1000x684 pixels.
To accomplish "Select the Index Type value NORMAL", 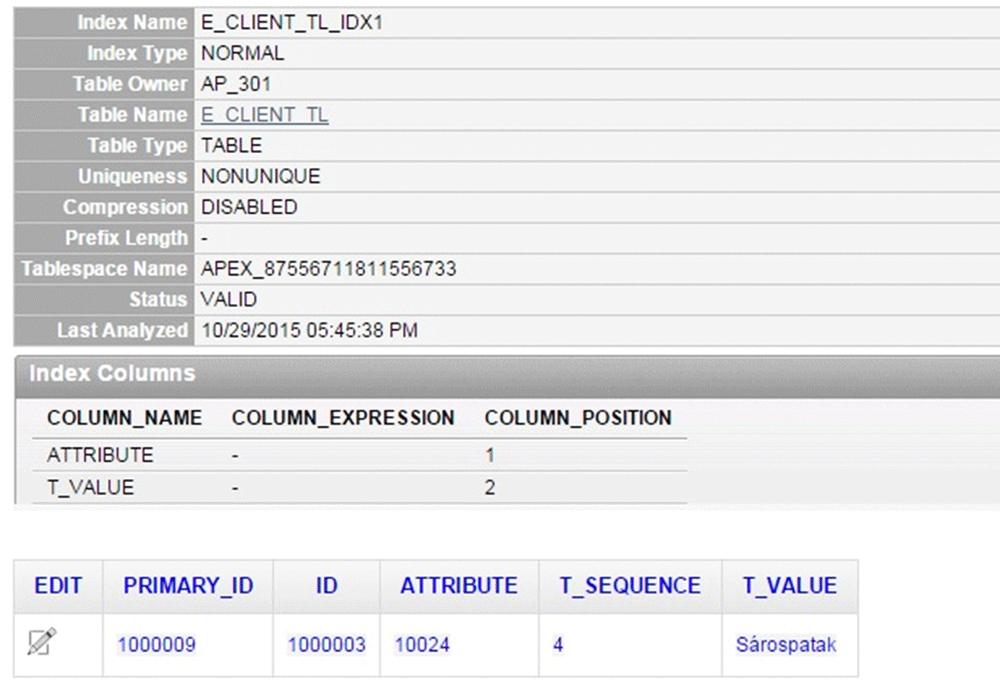I will pos(242,53).
